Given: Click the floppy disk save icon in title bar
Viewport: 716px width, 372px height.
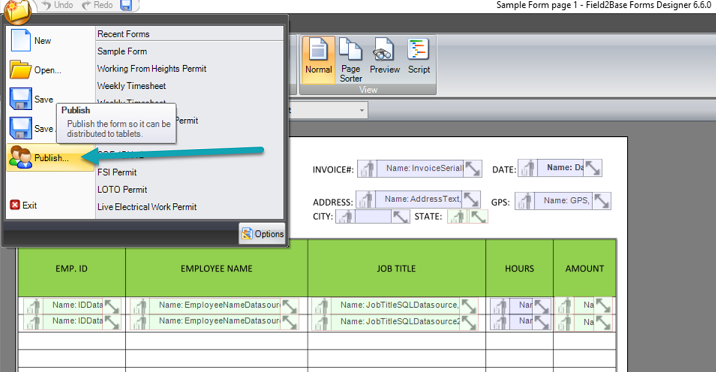Looking at the screenshot, I should [x=126, y=5].
